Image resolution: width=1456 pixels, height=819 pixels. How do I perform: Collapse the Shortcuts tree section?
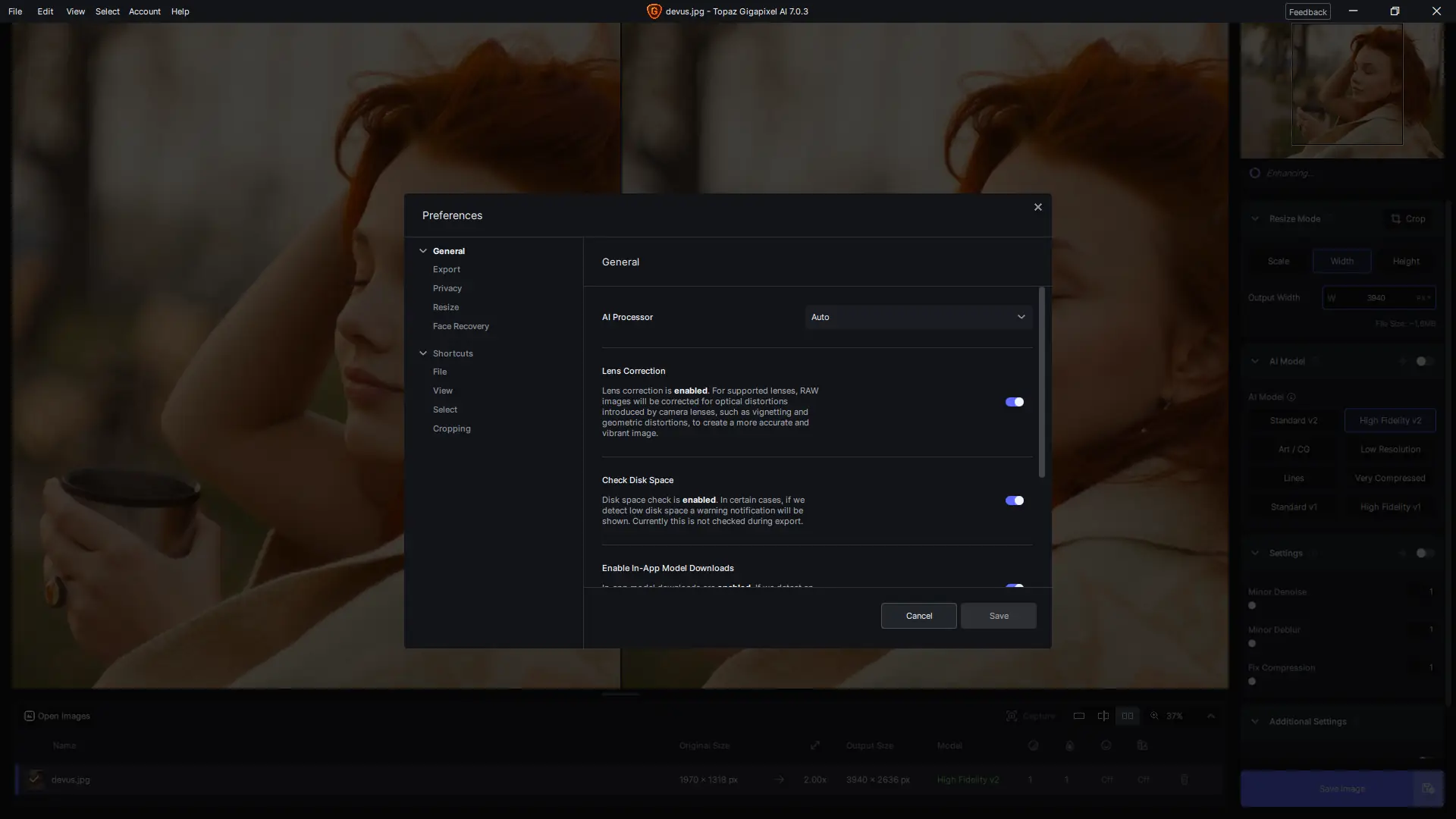click(423, 353)
